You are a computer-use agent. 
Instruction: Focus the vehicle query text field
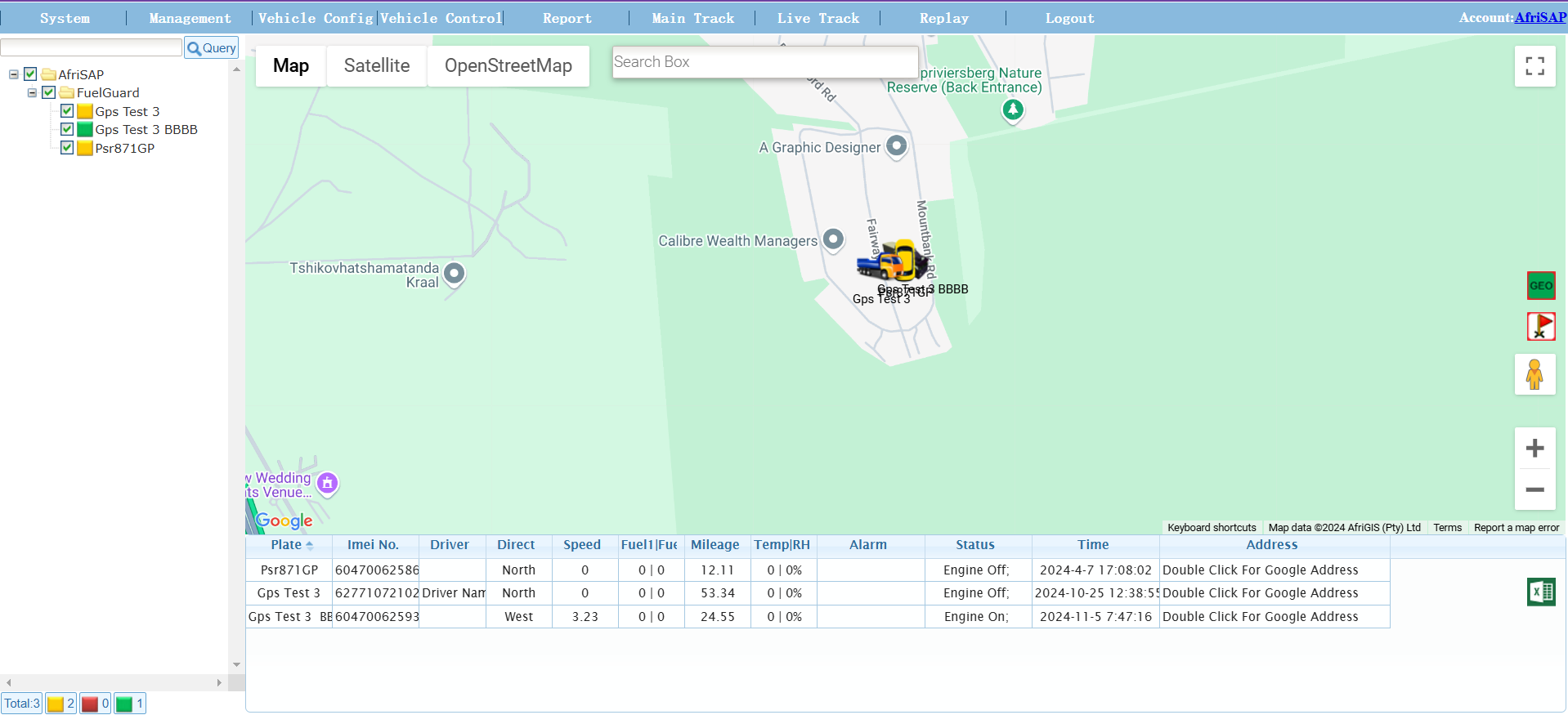tap(92, 47)
